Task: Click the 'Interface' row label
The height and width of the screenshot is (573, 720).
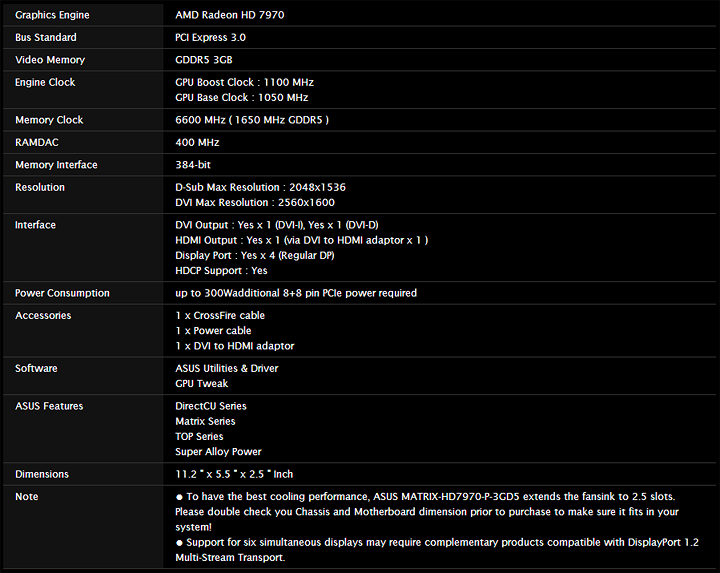Action: click(x=35, y=225)
